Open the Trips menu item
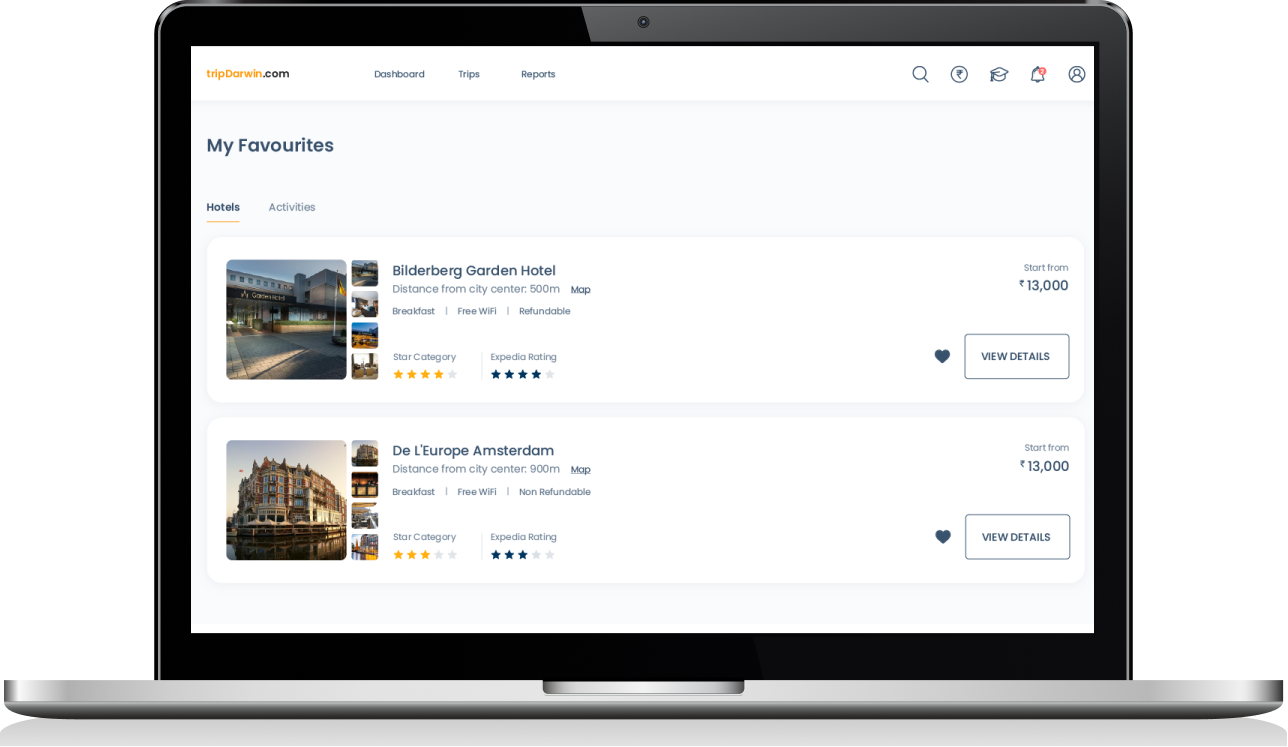Screen dimensions: 1288x747 (x=469, y=74)
